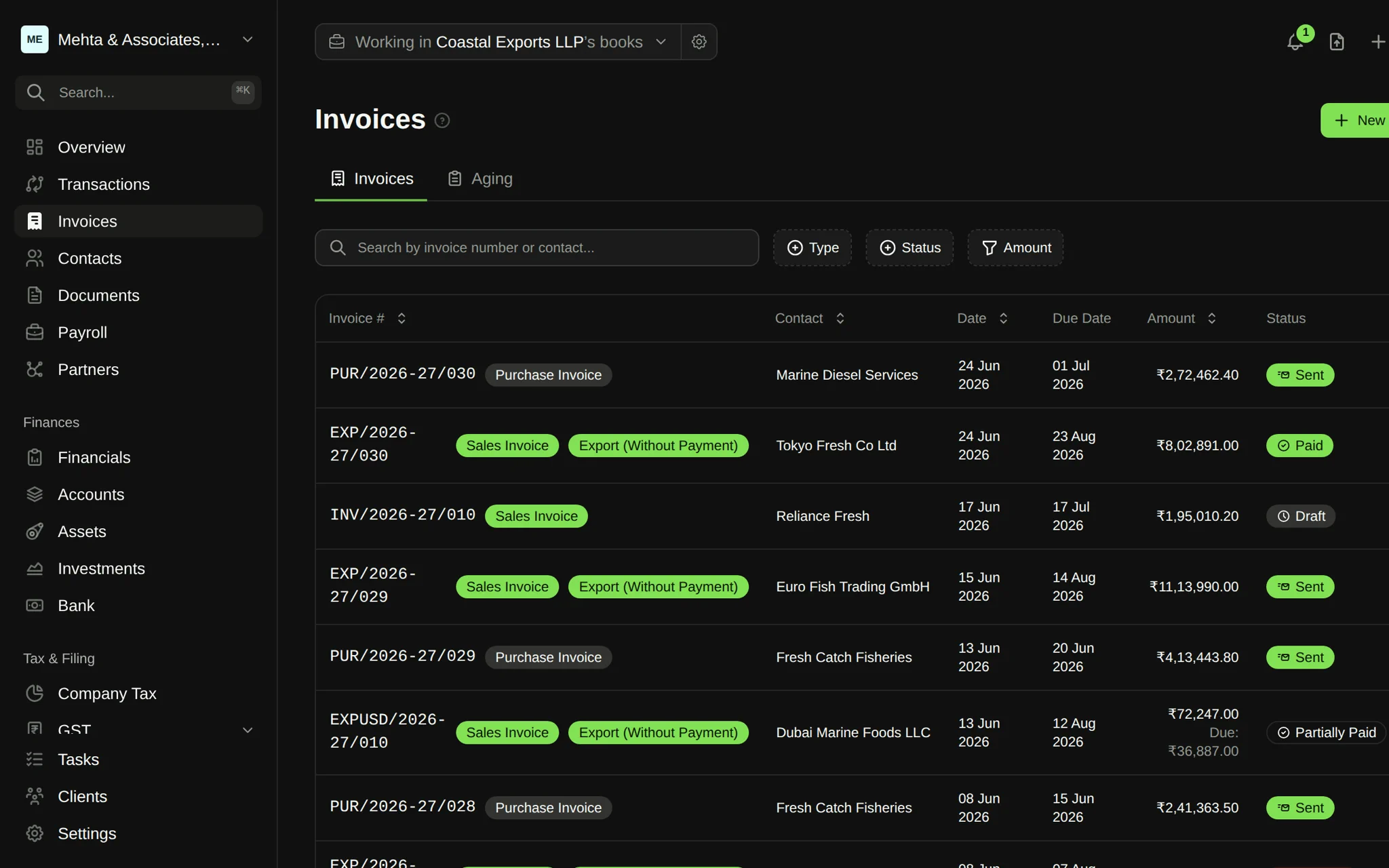Focus the sidebar Search field
This screenshot has height=868, width=1389.
(138, 92)
